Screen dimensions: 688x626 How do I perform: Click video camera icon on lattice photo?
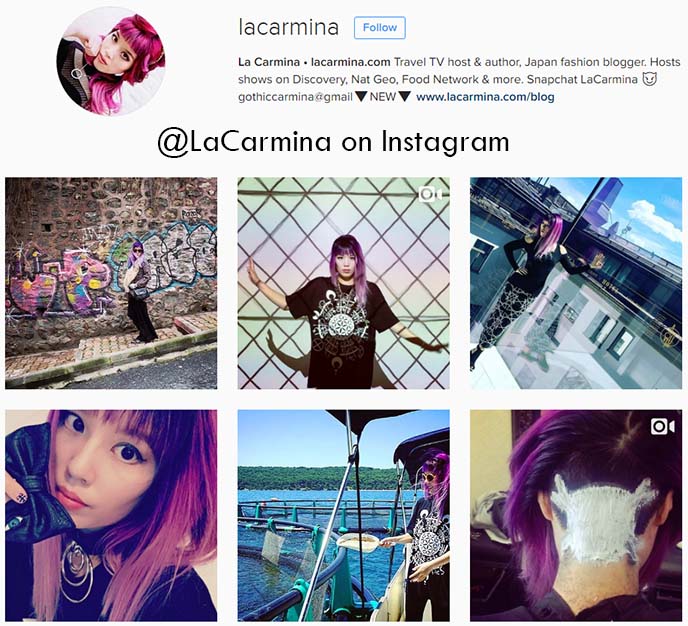(x=430, y=194)
